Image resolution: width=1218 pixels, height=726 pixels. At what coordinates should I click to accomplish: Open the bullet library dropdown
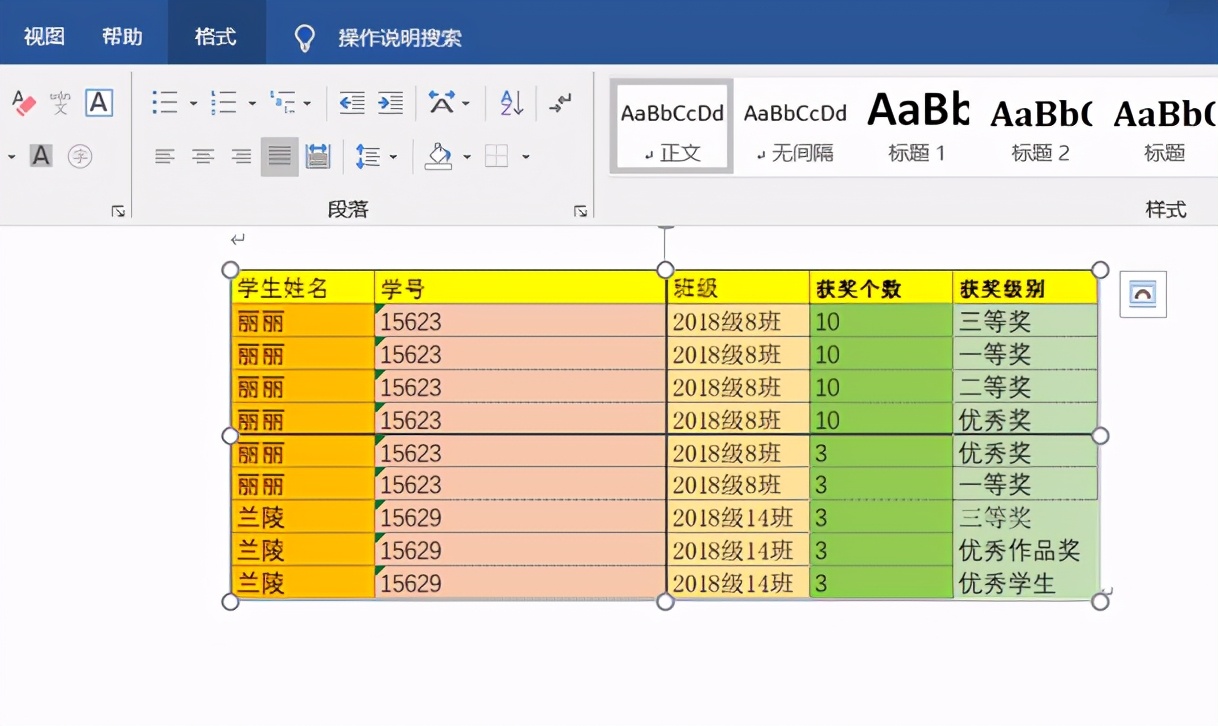[x=193, y=103]
